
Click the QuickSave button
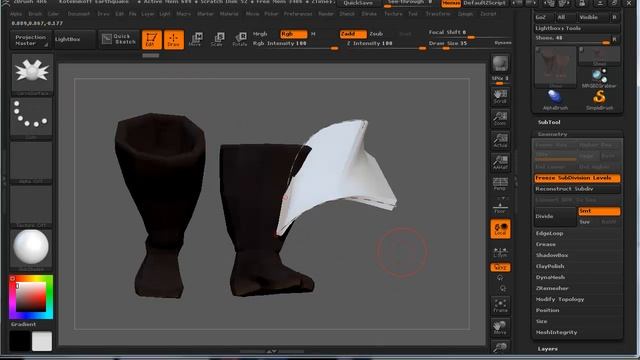click(x=358, y=3)
